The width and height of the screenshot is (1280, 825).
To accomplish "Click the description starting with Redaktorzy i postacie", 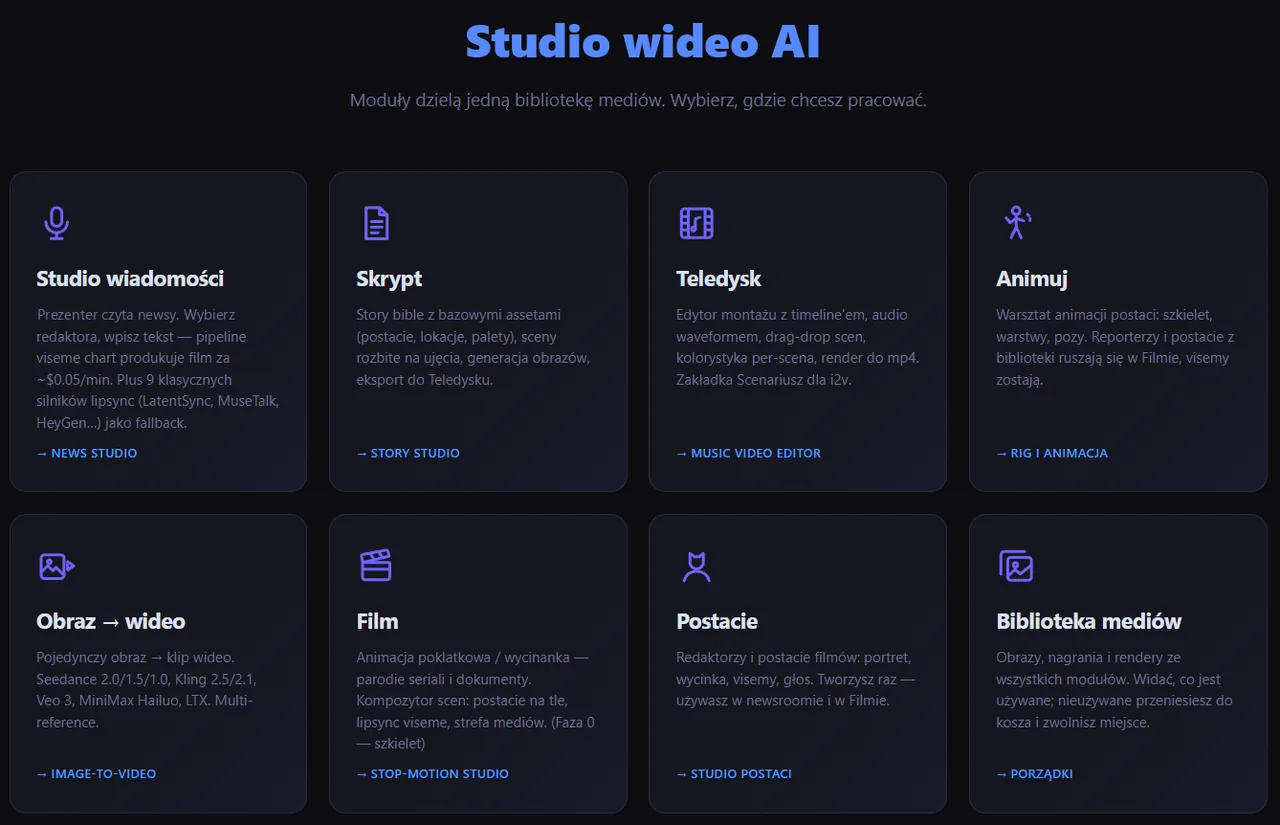I will 796,679.
